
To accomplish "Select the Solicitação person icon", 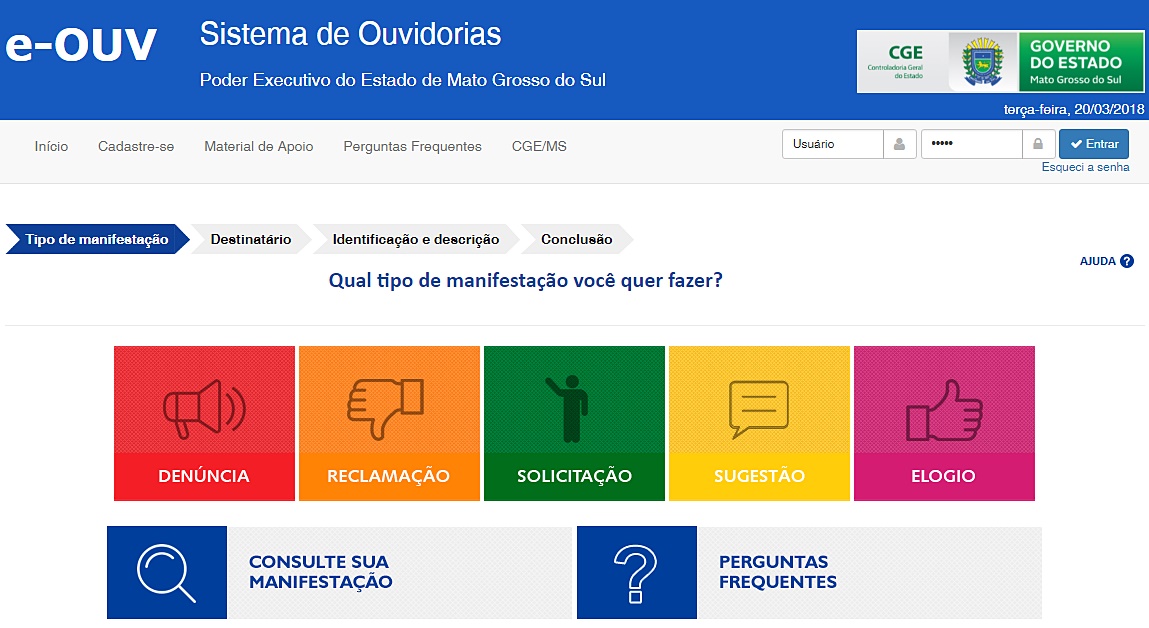I will 569,409.
